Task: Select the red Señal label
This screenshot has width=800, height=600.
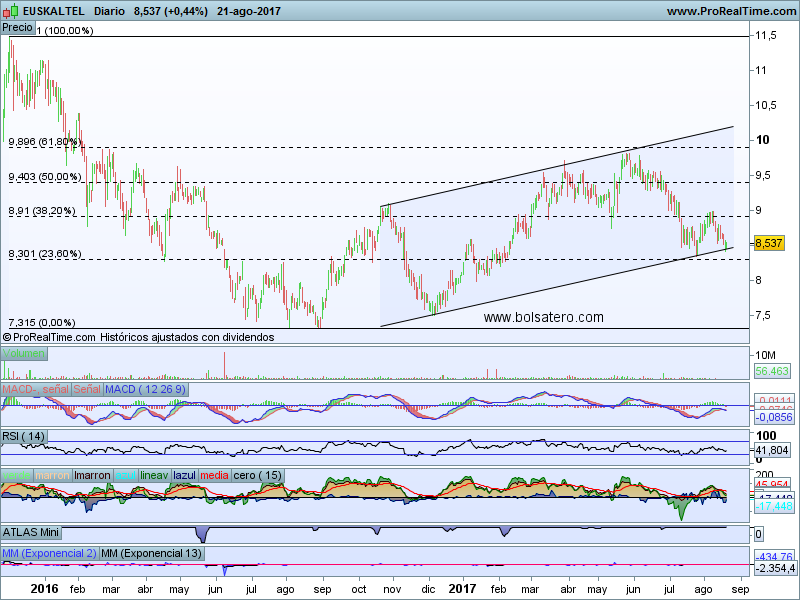Action: pos(86,388)
